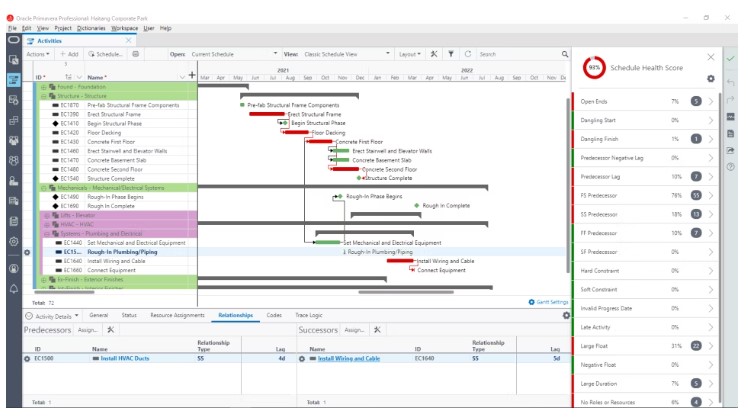The image size is (748, 420).
Task: Click the successors customize tool icon
Action: (x=377, y=330)
